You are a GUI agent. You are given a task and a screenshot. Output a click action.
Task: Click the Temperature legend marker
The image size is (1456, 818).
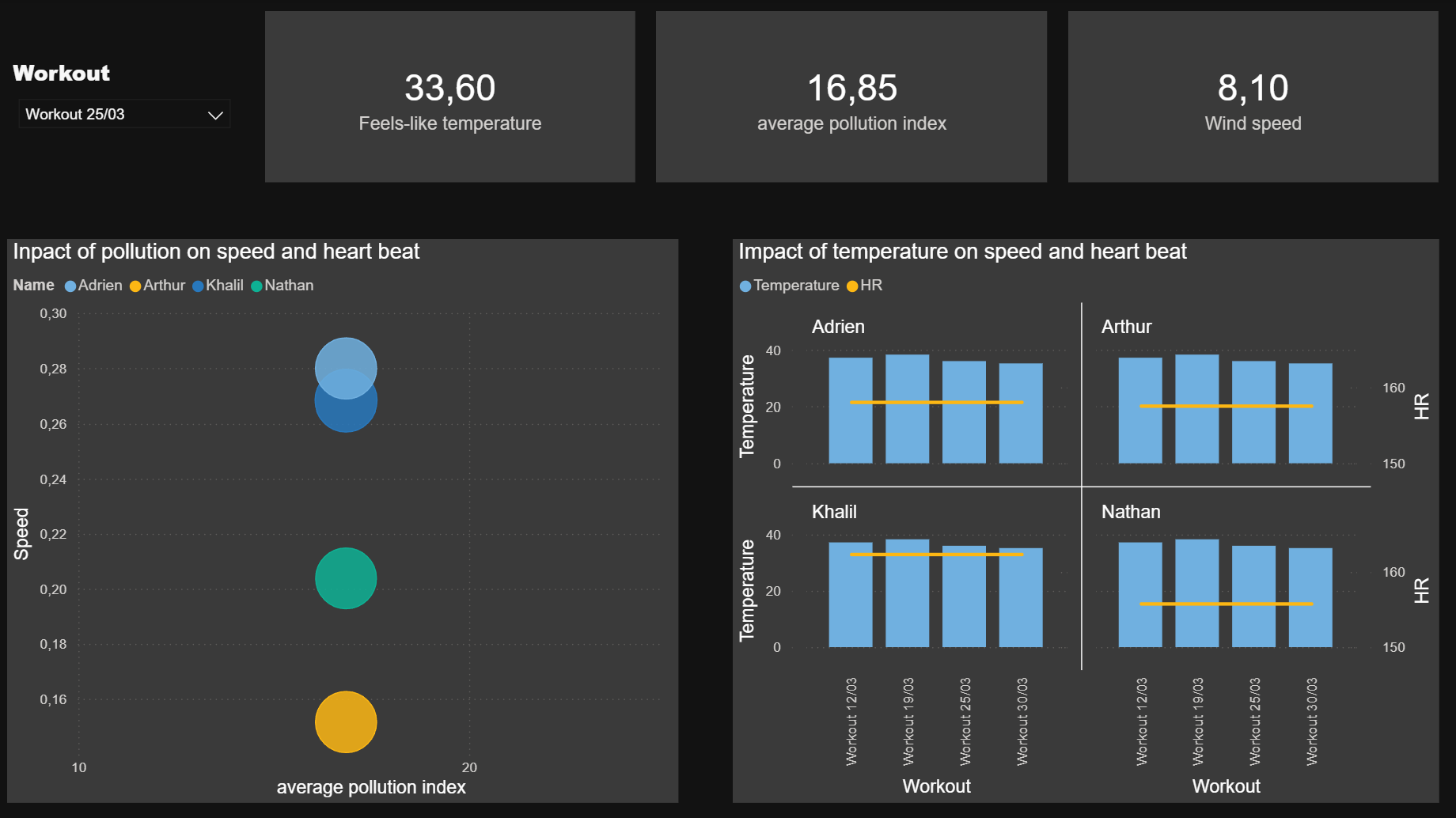(x=744, y=286)
